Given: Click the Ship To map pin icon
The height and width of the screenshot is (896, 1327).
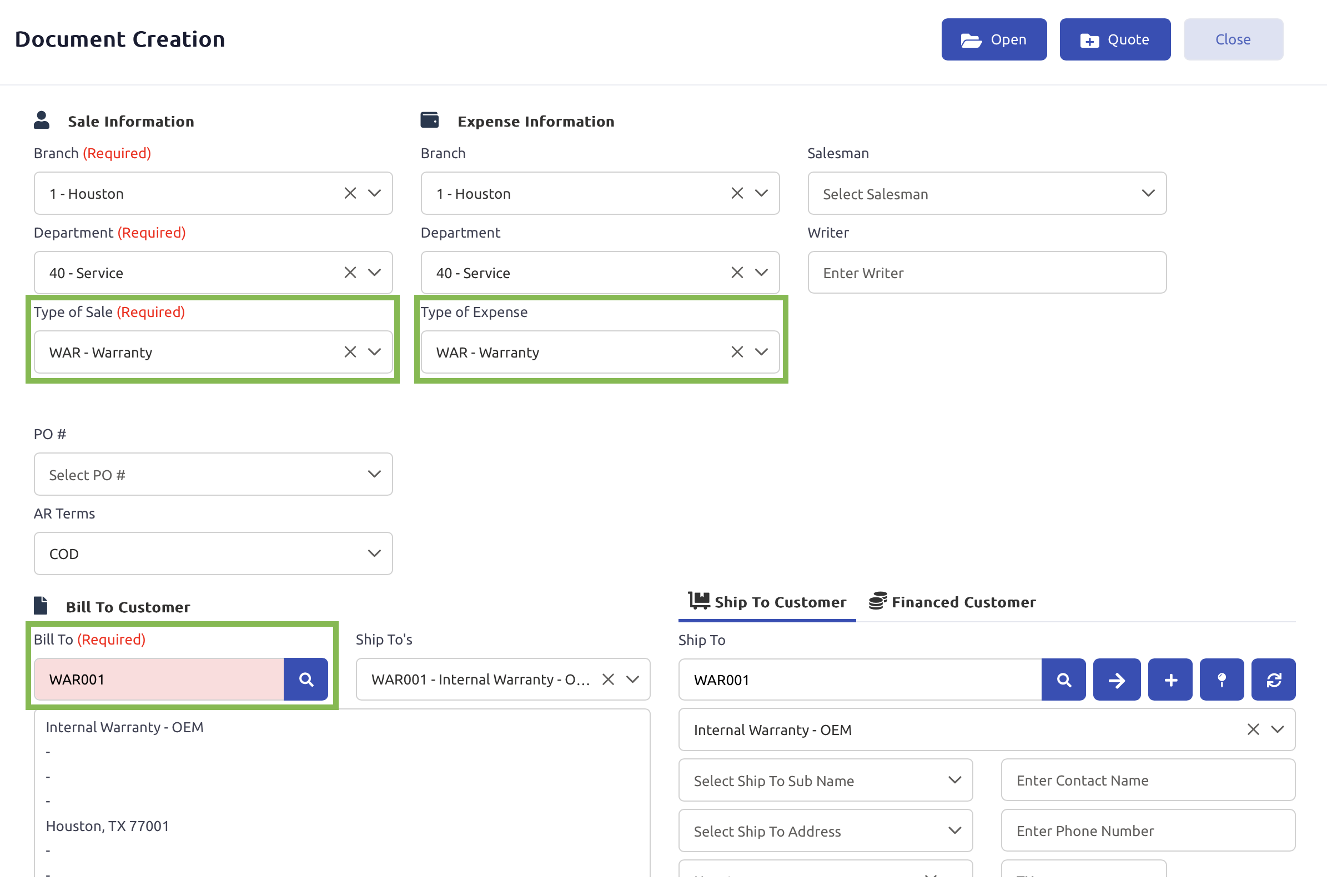Looking at the screenshot, I should click(1222, 679).
